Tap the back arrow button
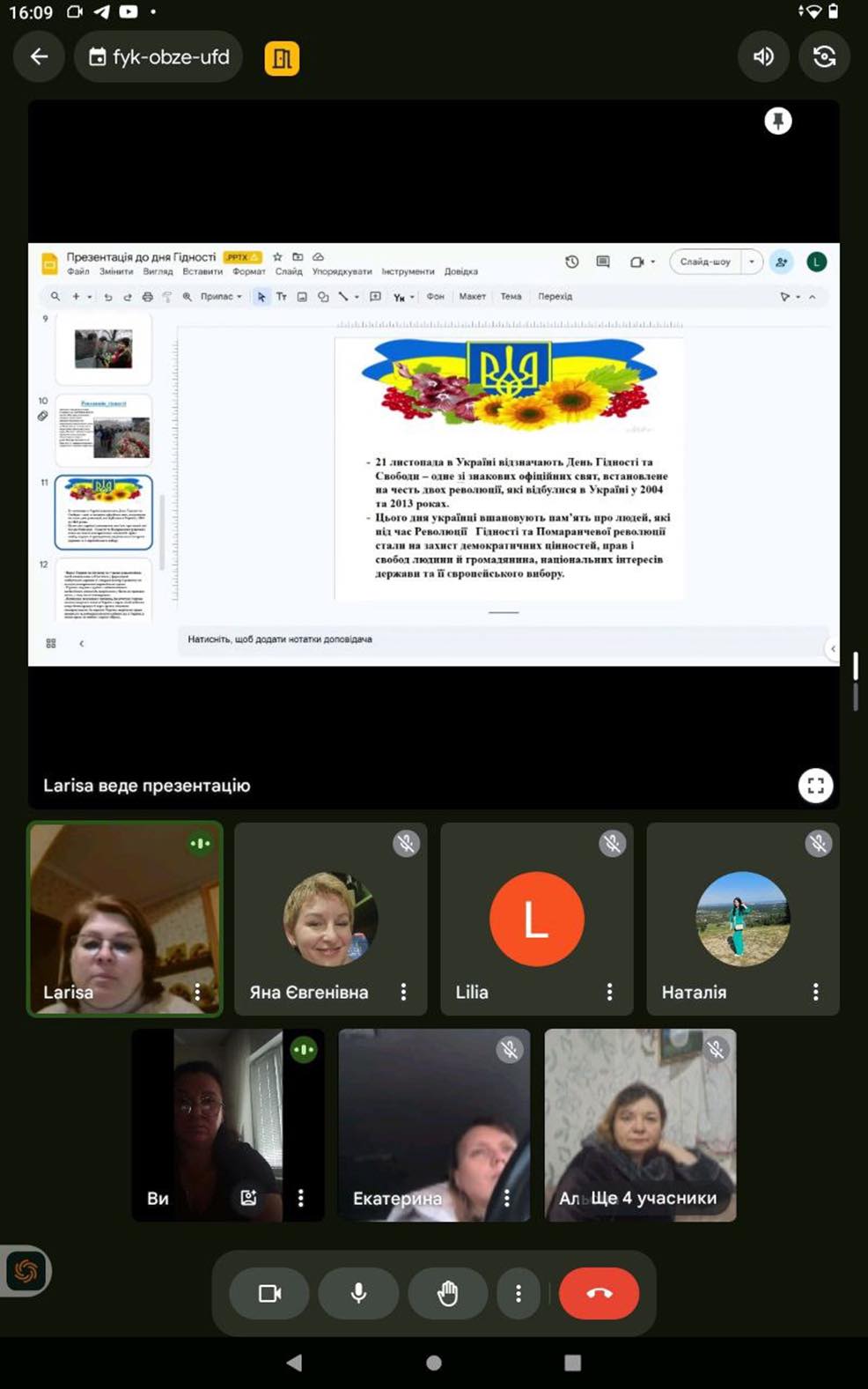Image resolution: width=868 pixels, height=1389 pixels. [39, 57]
